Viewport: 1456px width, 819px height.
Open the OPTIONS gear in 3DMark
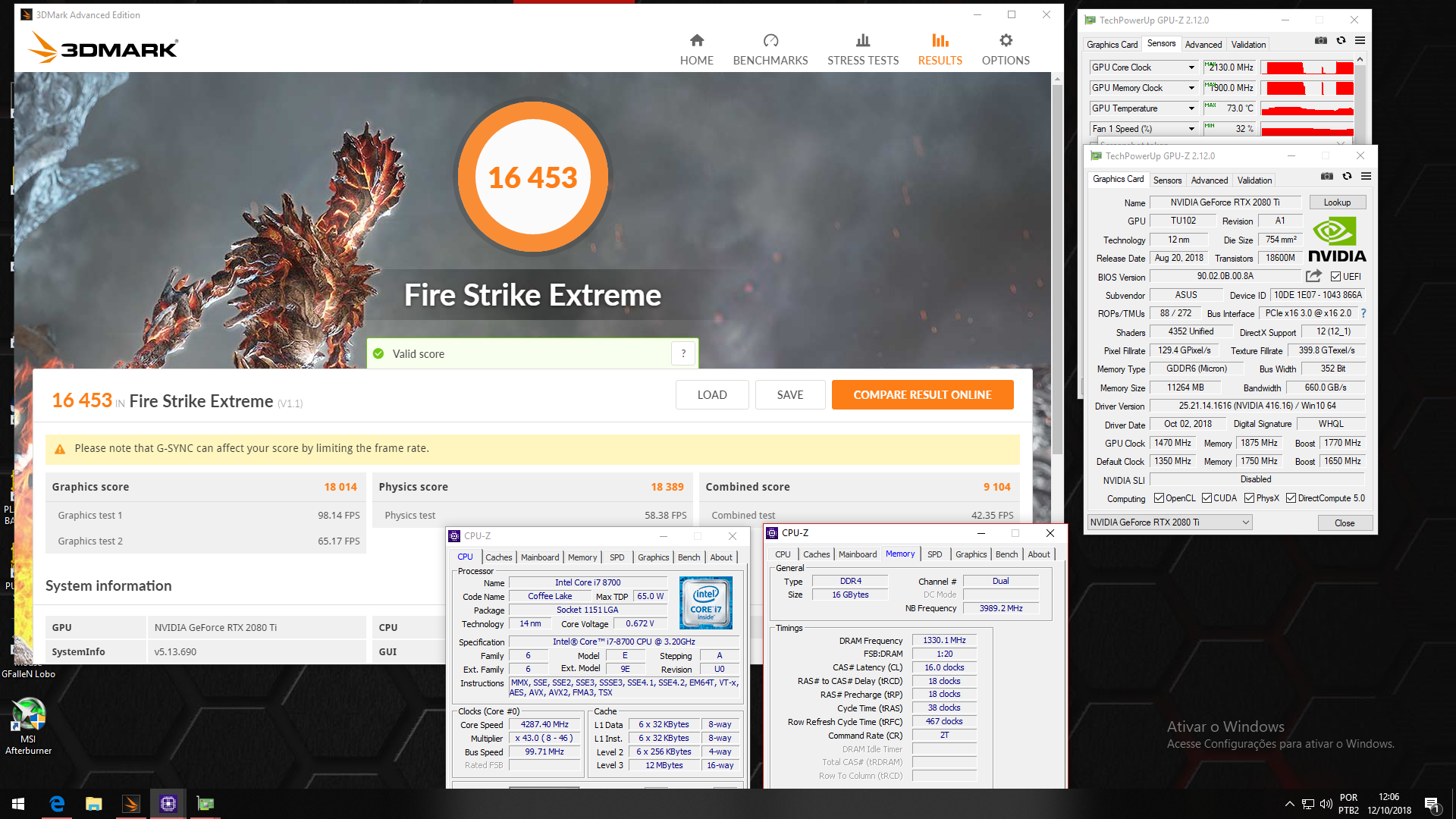pos(1006,50)
